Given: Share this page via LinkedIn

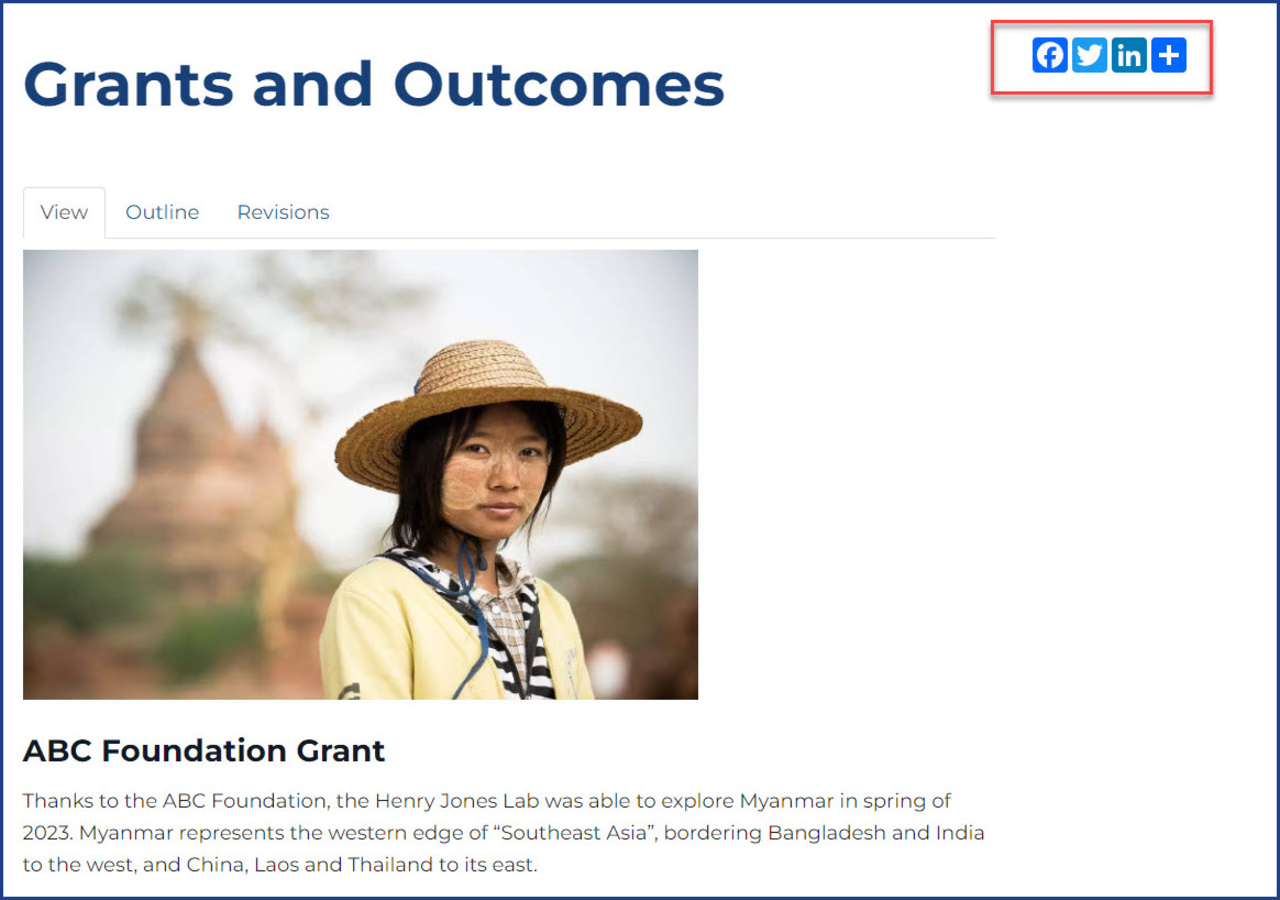Looking at the screenshot, I should tap(1129, 55).
